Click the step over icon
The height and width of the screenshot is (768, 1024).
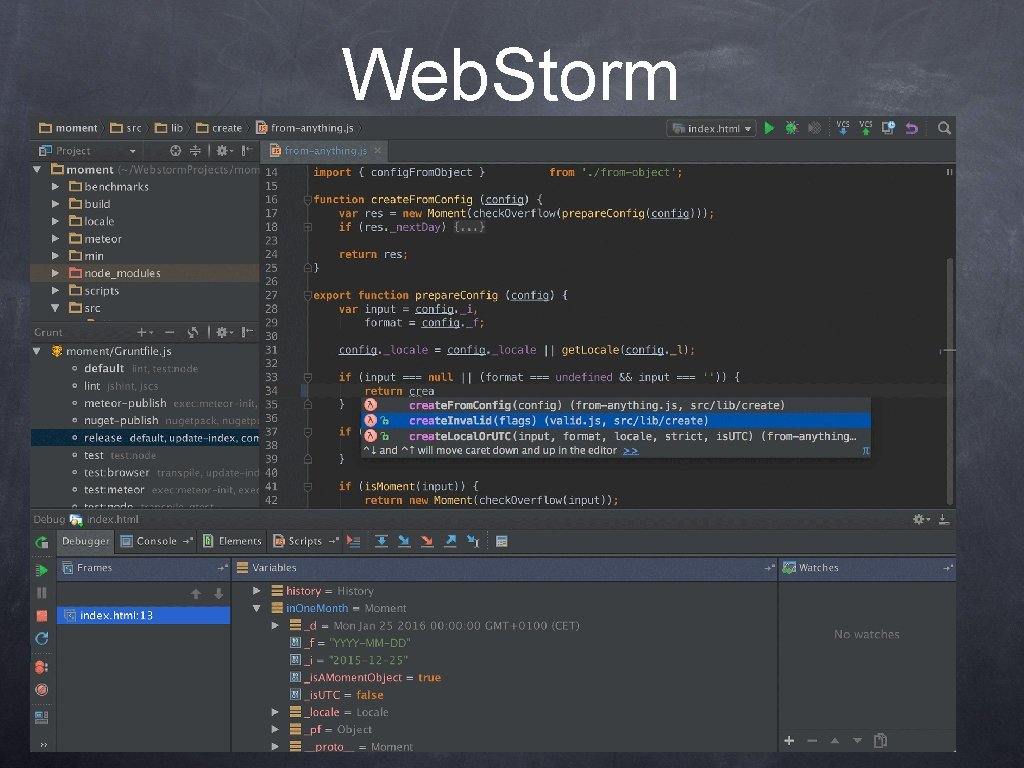coord(381,541)
